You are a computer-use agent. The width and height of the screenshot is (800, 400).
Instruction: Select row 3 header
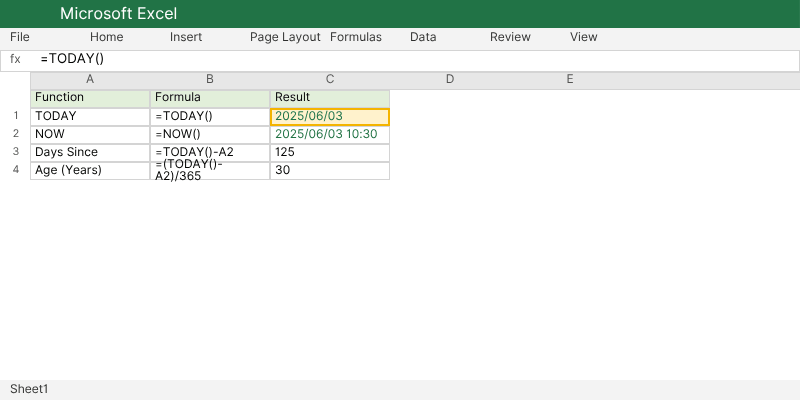[16, 152]
